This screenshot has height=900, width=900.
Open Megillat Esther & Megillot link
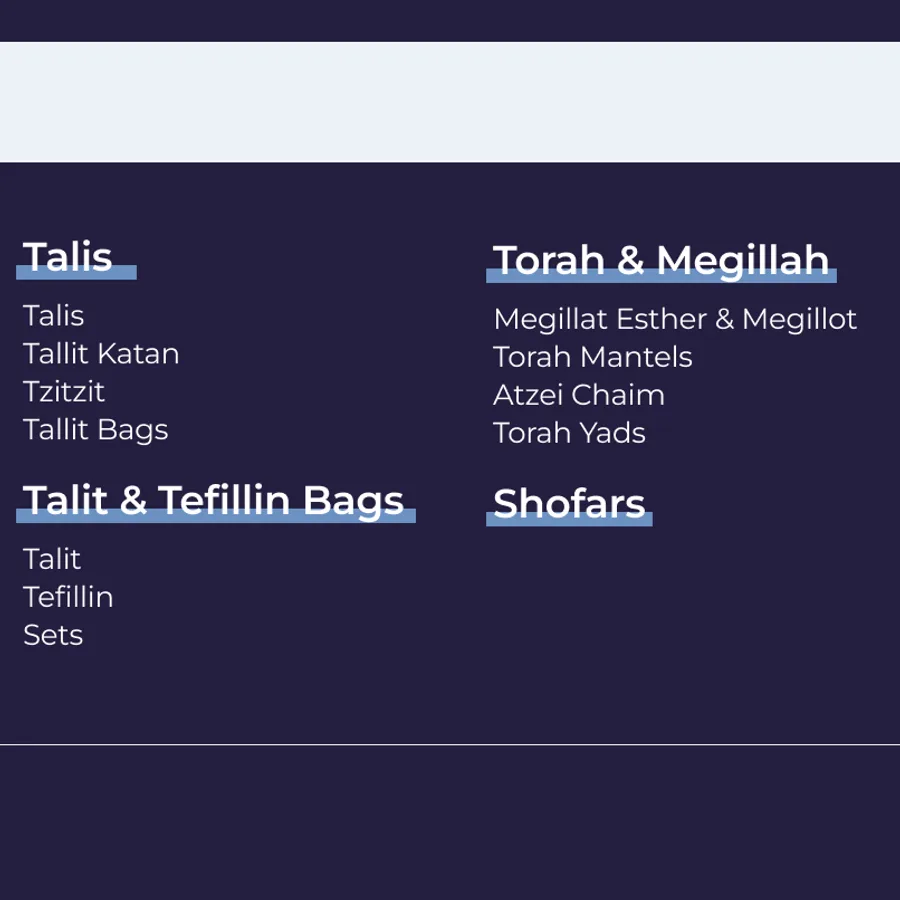tap(675, 319)
